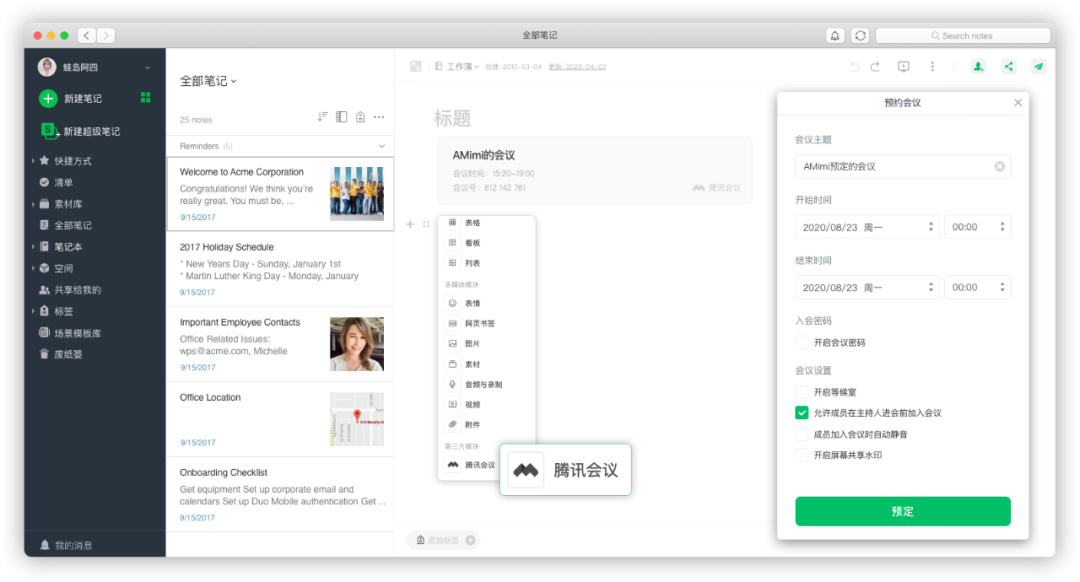Expand 笔记本 in the sidebar
1080x582 pixels.
click(33, 247)
